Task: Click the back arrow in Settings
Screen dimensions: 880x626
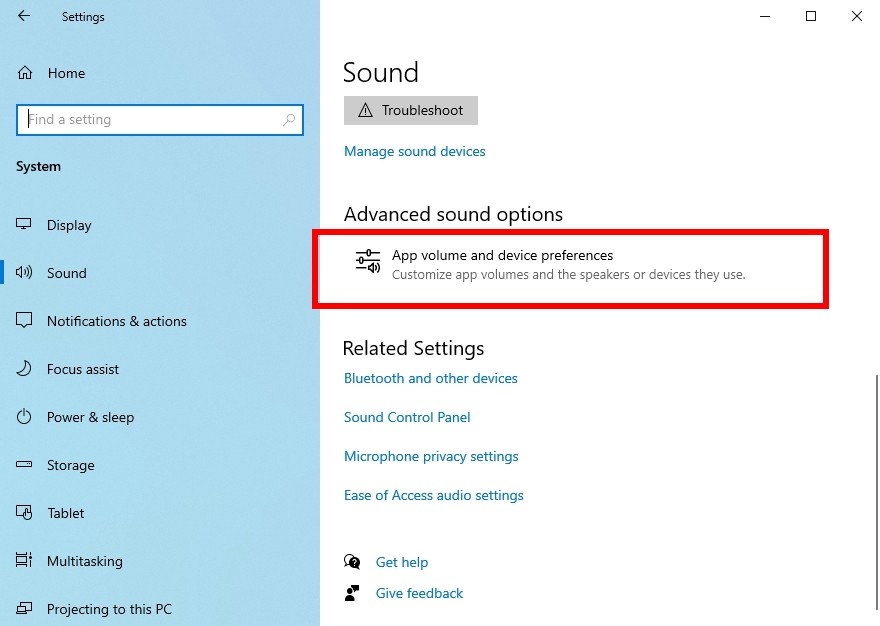Action: (24, 16)
